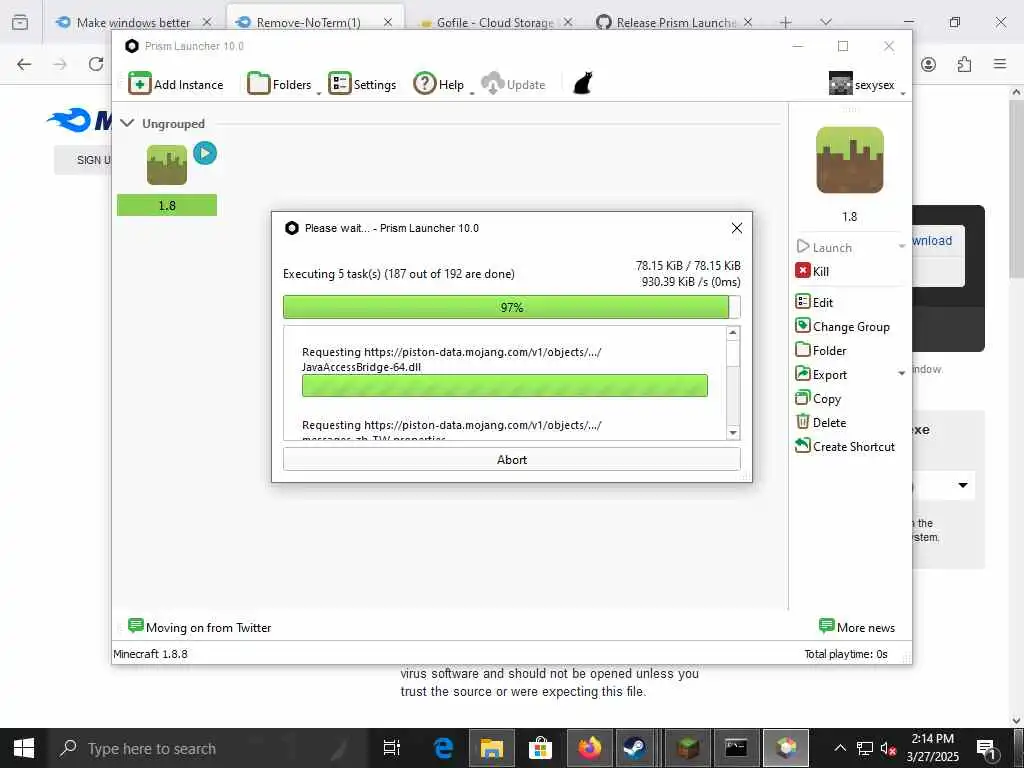
Task: Open Moving on from Twitter news
Action: tap(200, 627)
